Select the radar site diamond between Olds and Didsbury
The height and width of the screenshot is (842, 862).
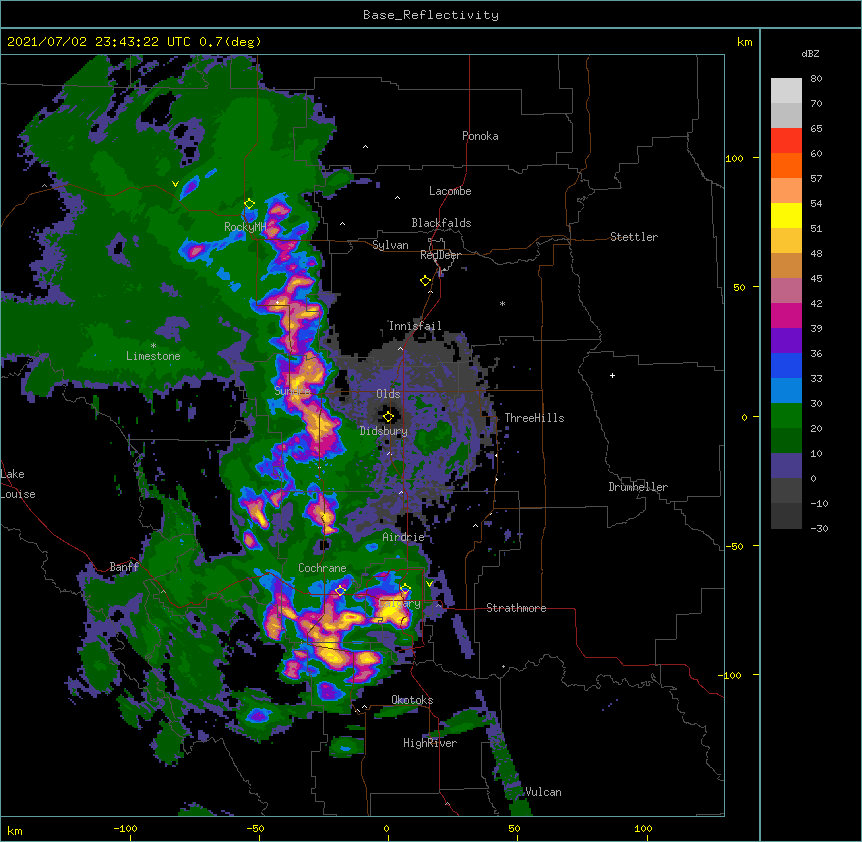click(x=388, y=416)
